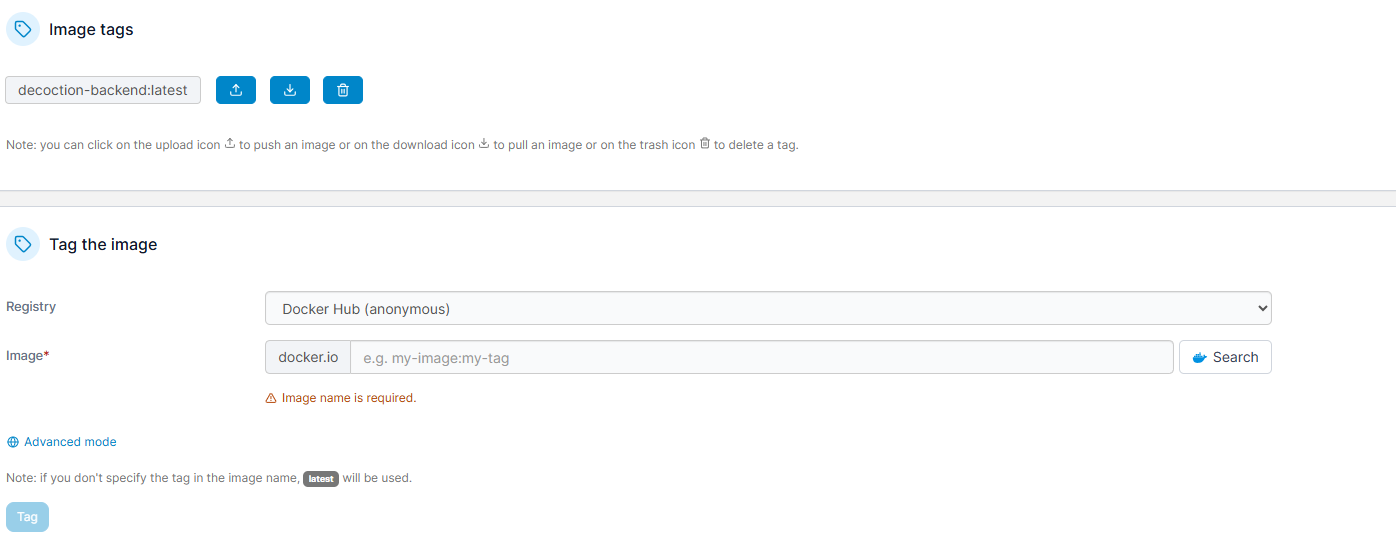Click the latest badge in the note
Screen dimensions: 1396x550
321,479
